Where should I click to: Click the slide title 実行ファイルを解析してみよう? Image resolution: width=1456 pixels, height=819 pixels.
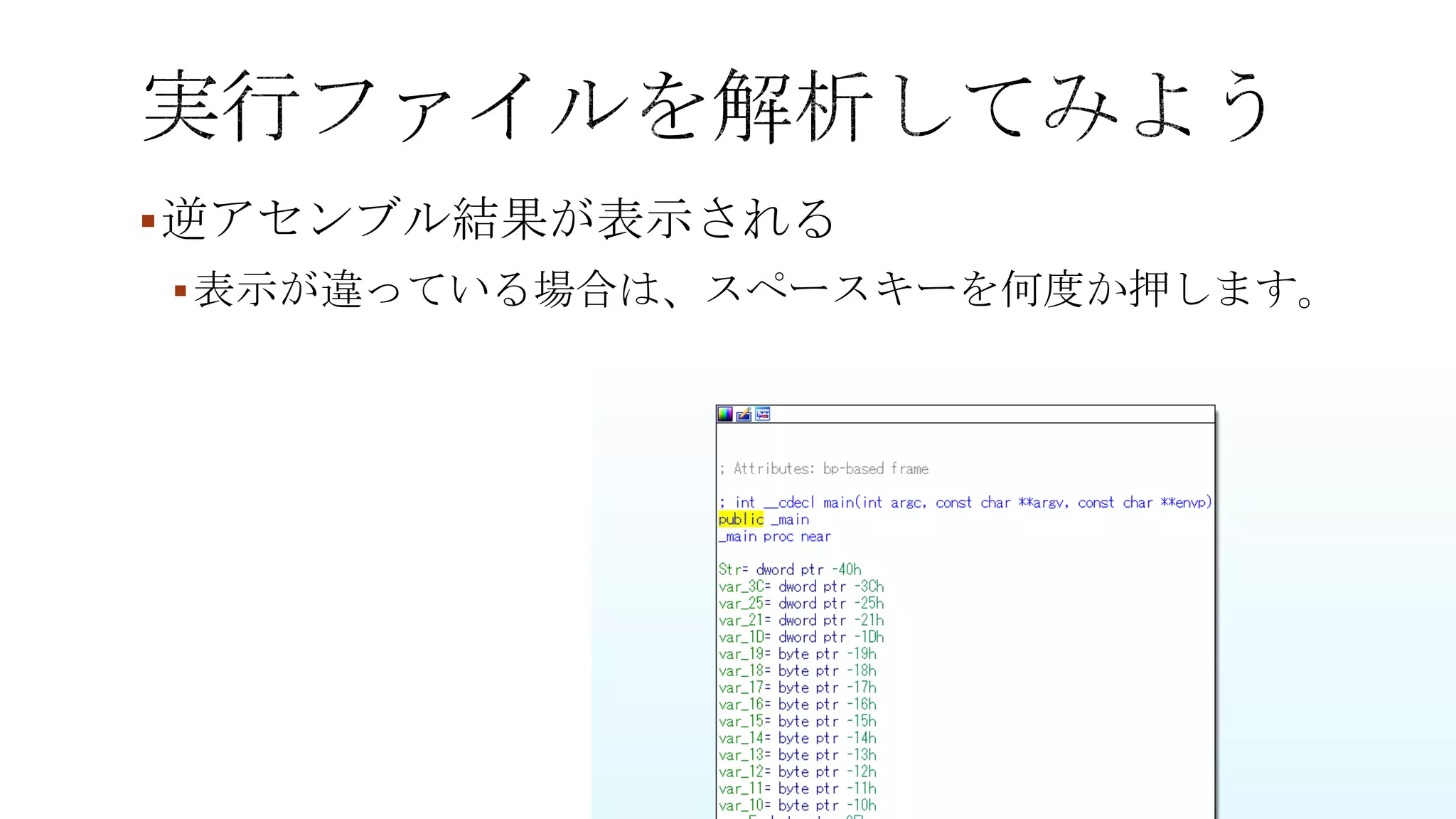pos(707,107)
